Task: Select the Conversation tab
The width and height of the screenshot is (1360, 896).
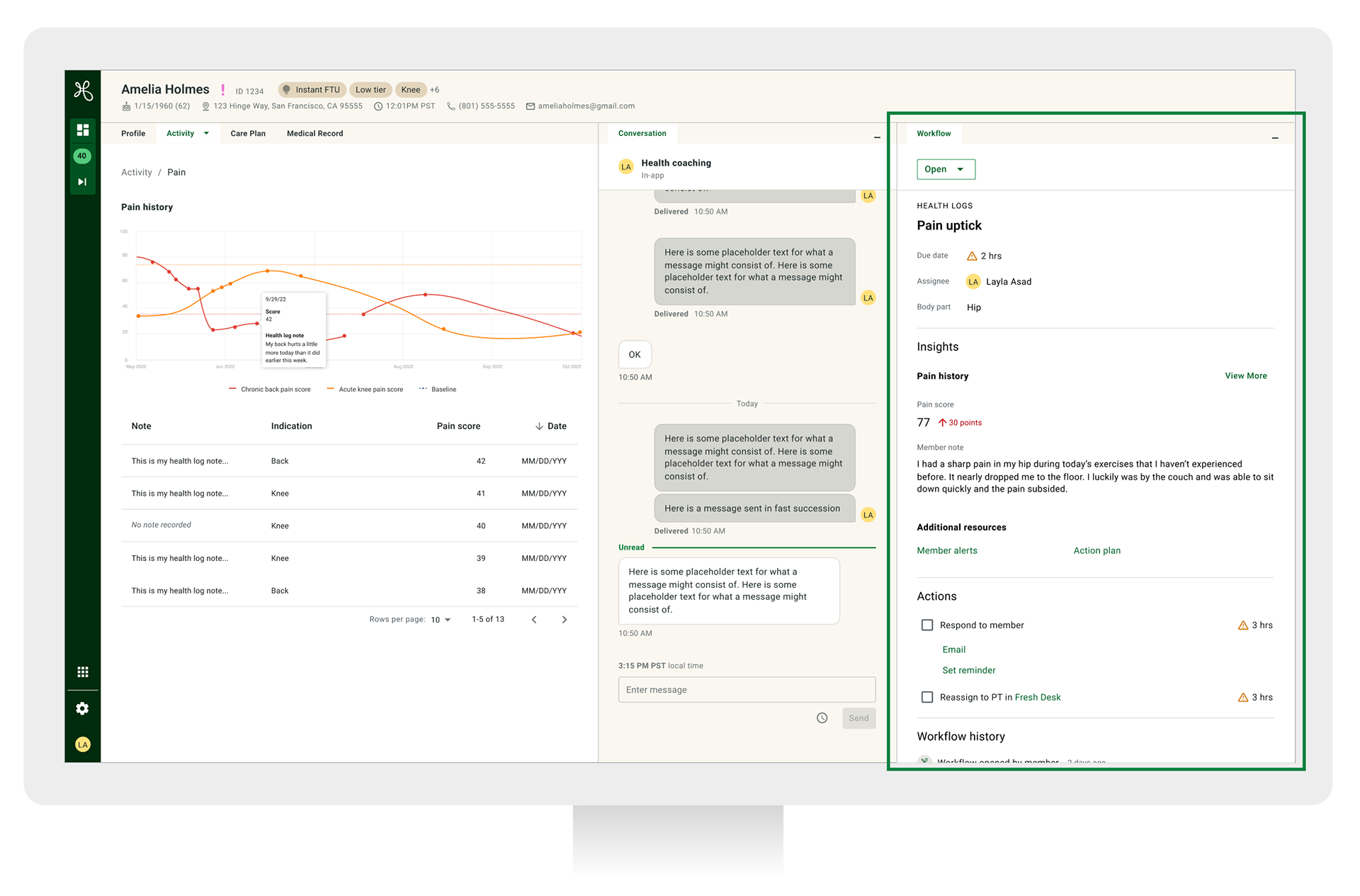Action: (642, 133)
